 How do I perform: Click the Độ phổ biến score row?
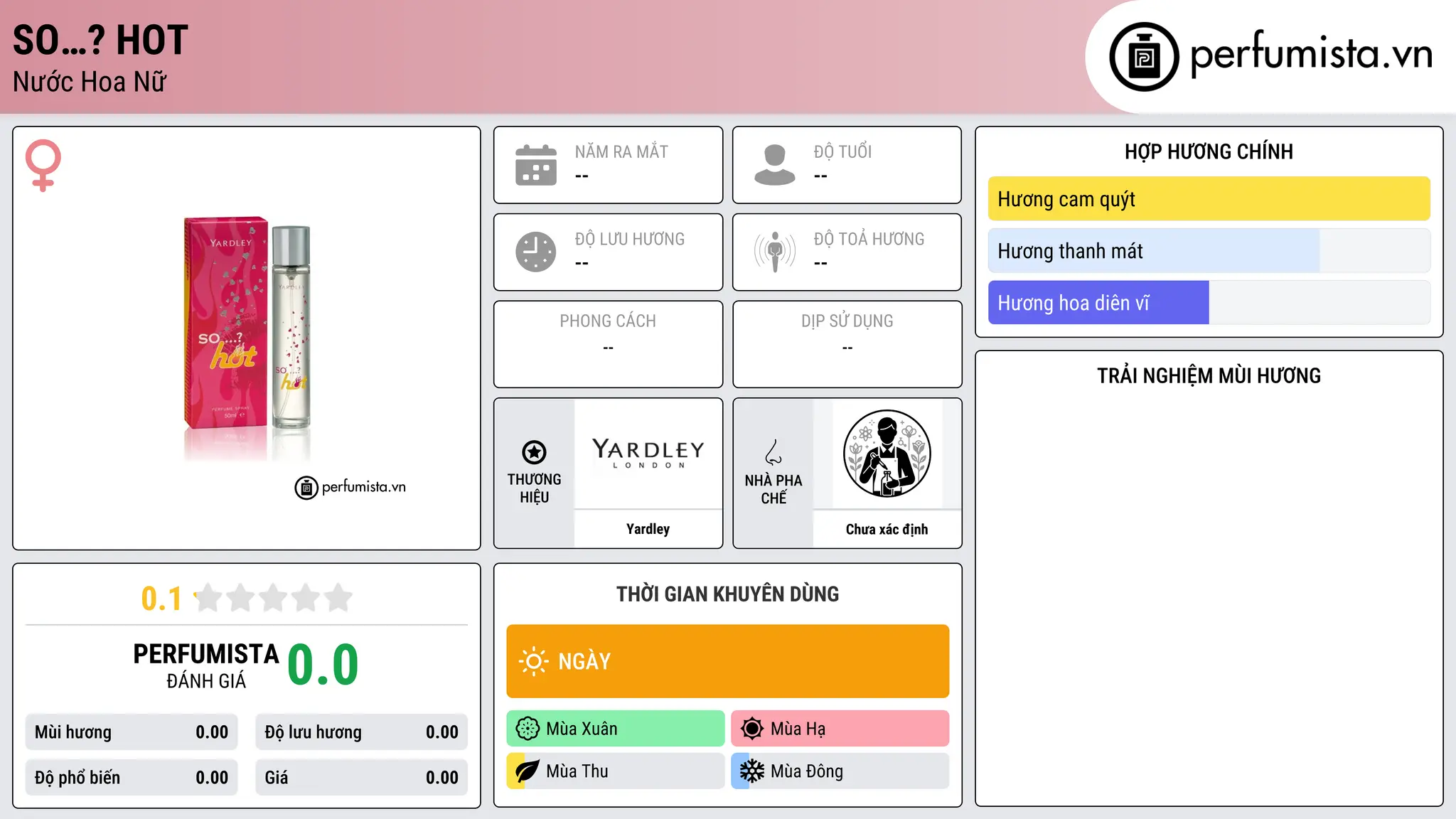pos(132,778)
